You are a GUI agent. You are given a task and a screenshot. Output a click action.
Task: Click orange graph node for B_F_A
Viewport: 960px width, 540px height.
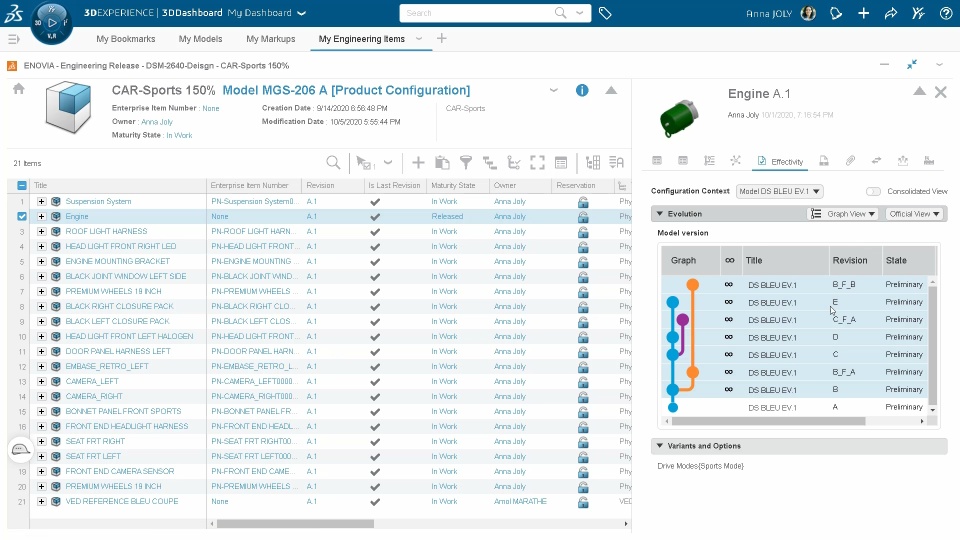click(x=692, y=372)
